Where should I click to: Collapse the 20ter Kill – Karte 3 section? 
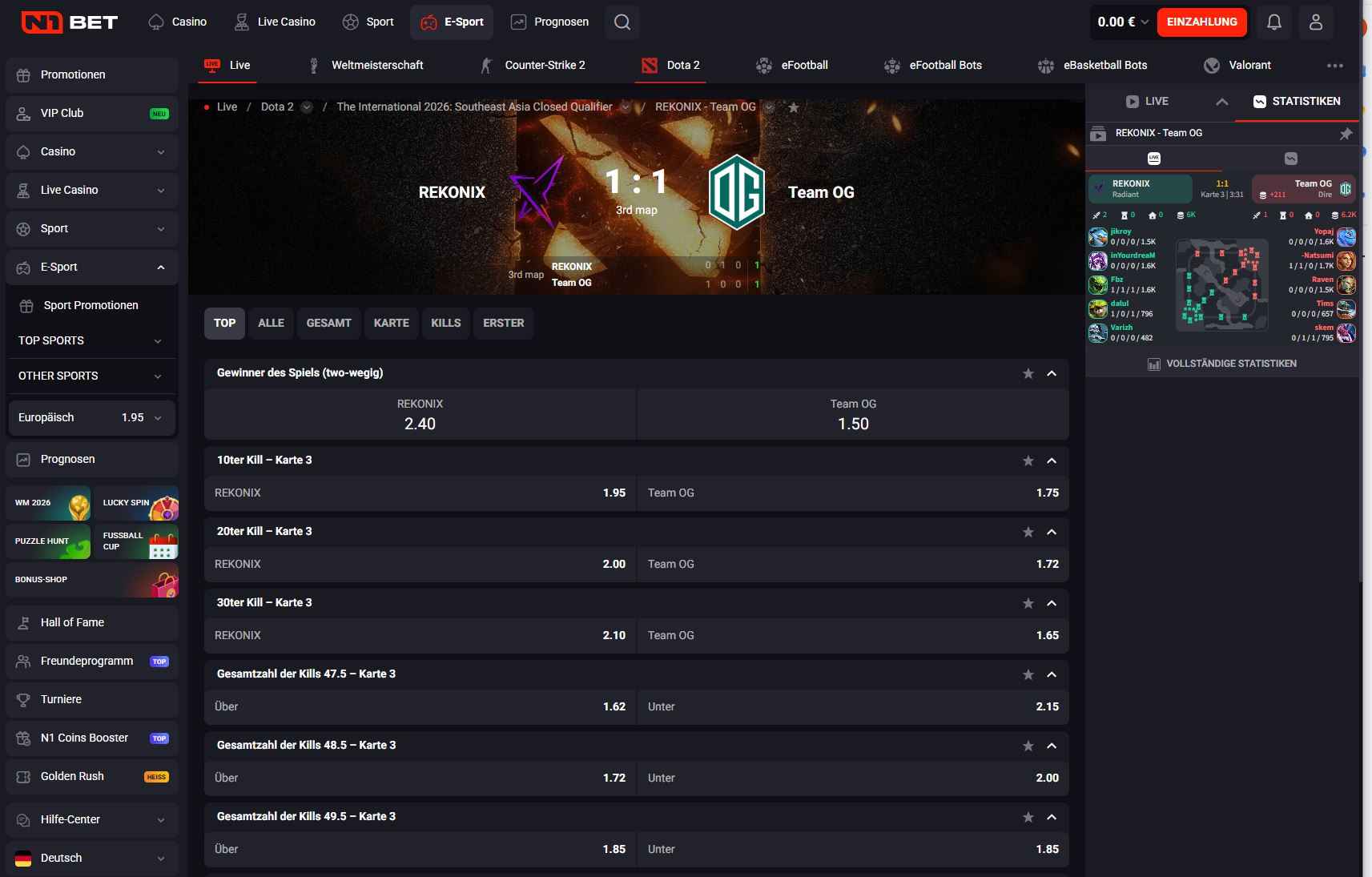[x=1052, y=533]
